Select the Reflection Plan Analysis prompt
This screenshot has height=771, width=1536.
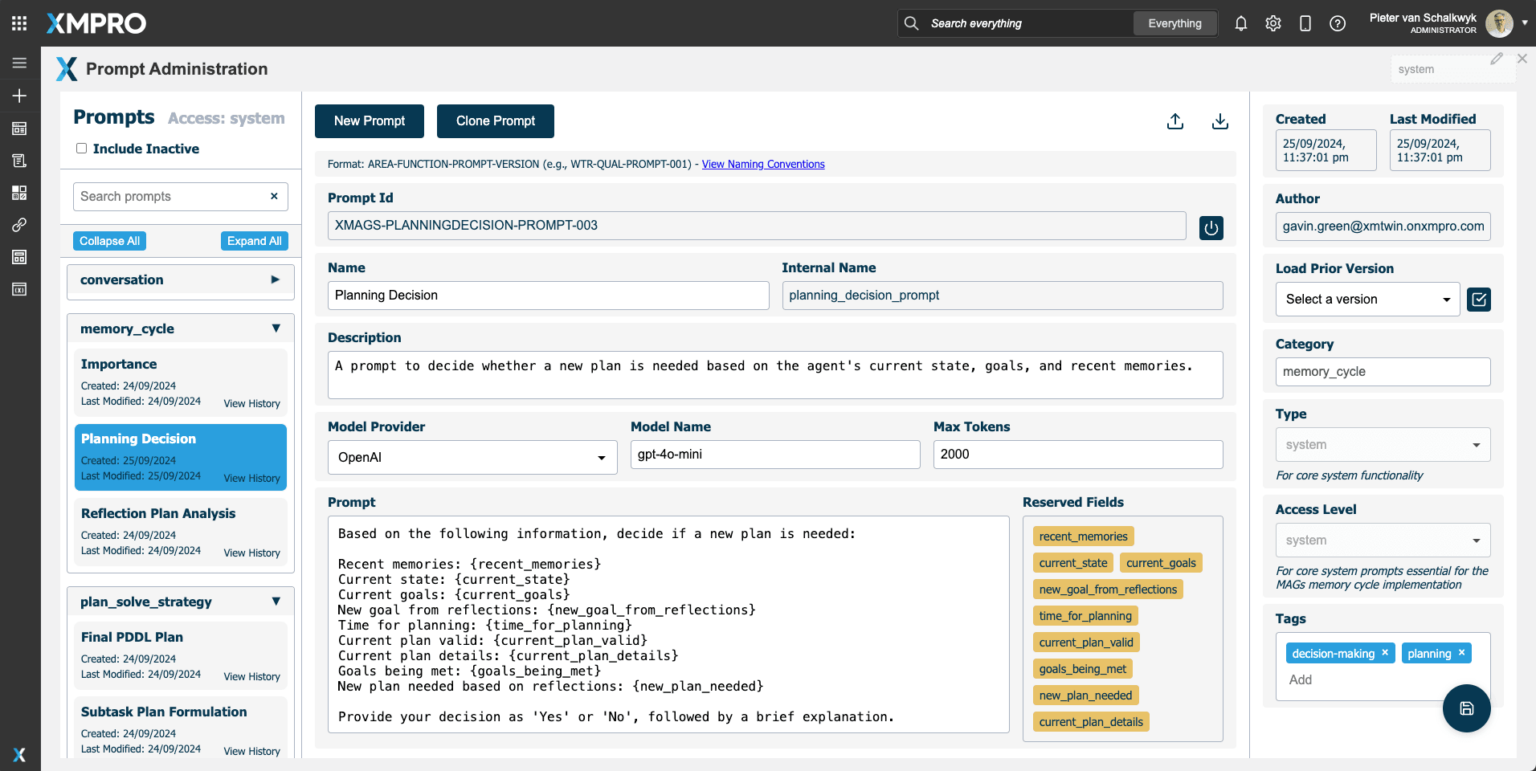[x=158, y=514]
